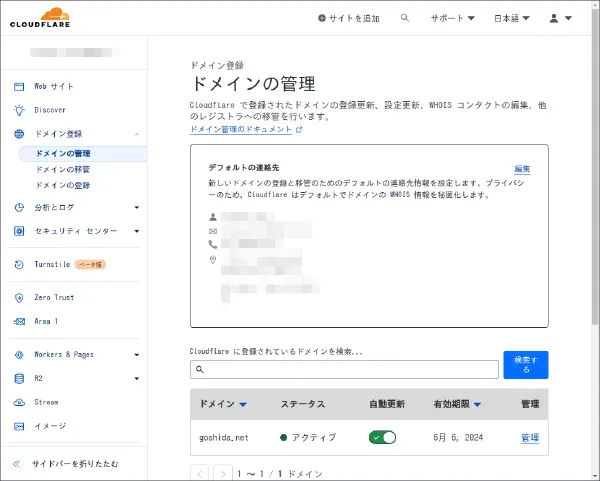Open the account dropdown arrow
Screen dimensions: 600x481
pos(568,18)
